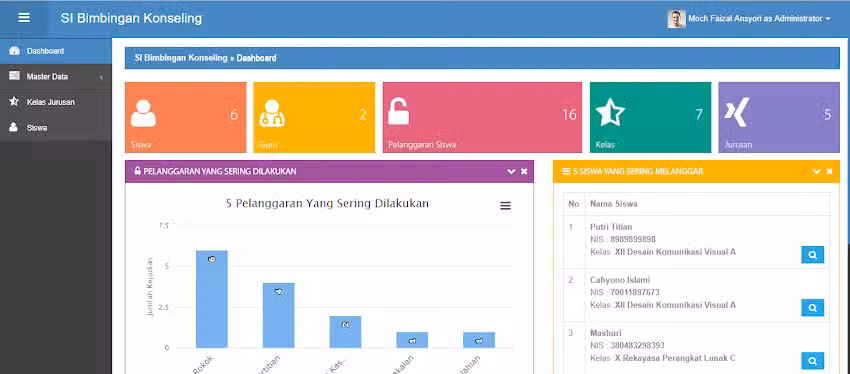850x374 pixels.
Task: View details for student Cahyono Islami
Action: [813, 307]
